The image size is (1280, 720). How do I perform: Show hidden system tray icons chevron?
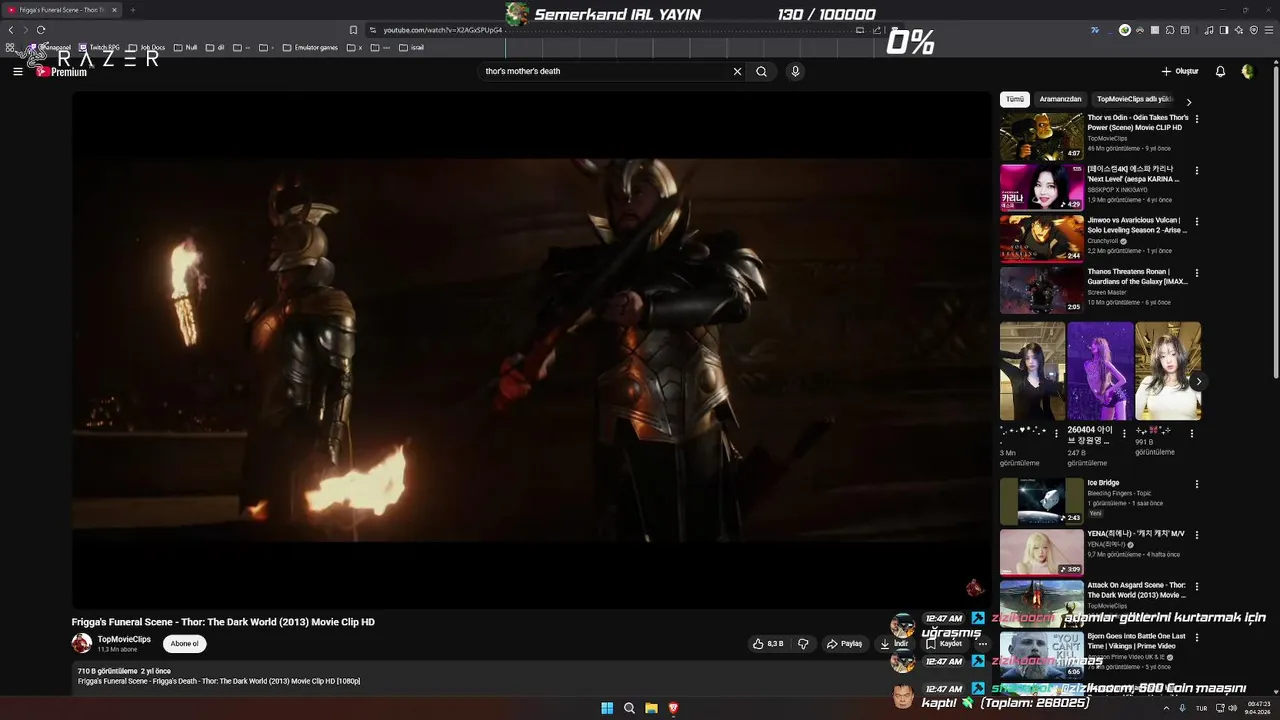click(x=1166, y=708)
